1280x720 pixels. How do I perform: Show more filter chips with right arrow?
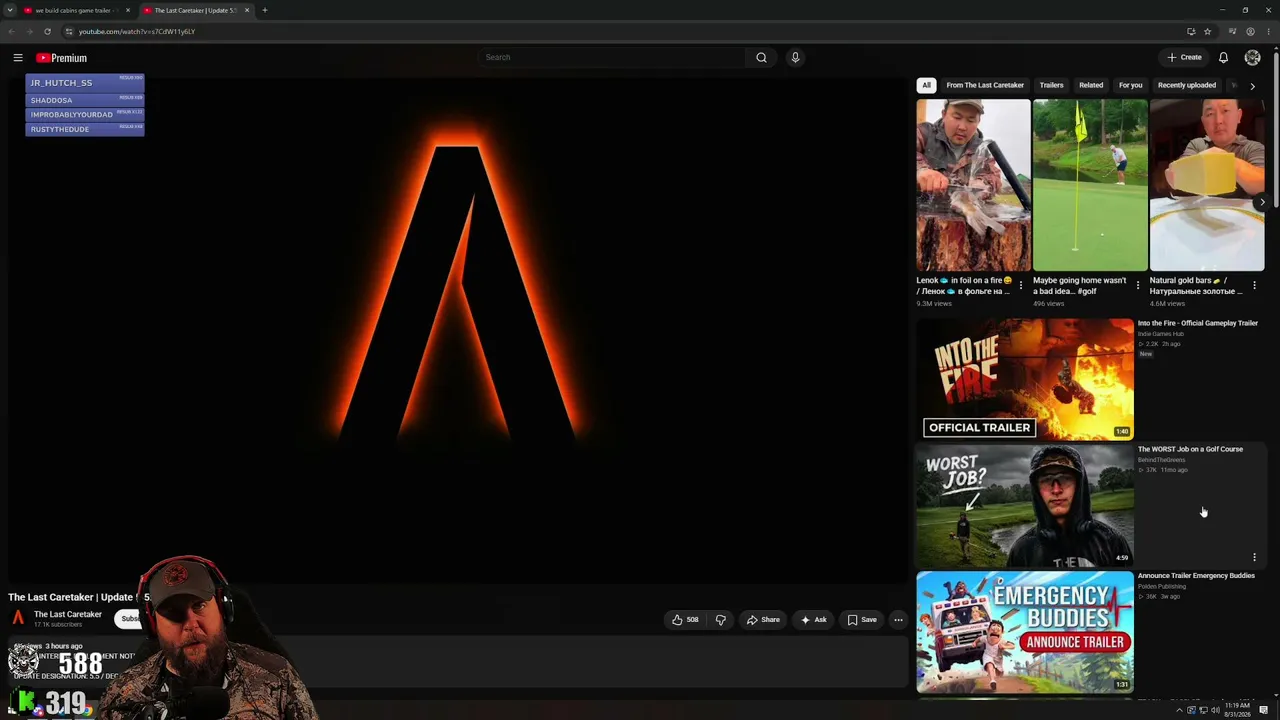click(1252, 86)
